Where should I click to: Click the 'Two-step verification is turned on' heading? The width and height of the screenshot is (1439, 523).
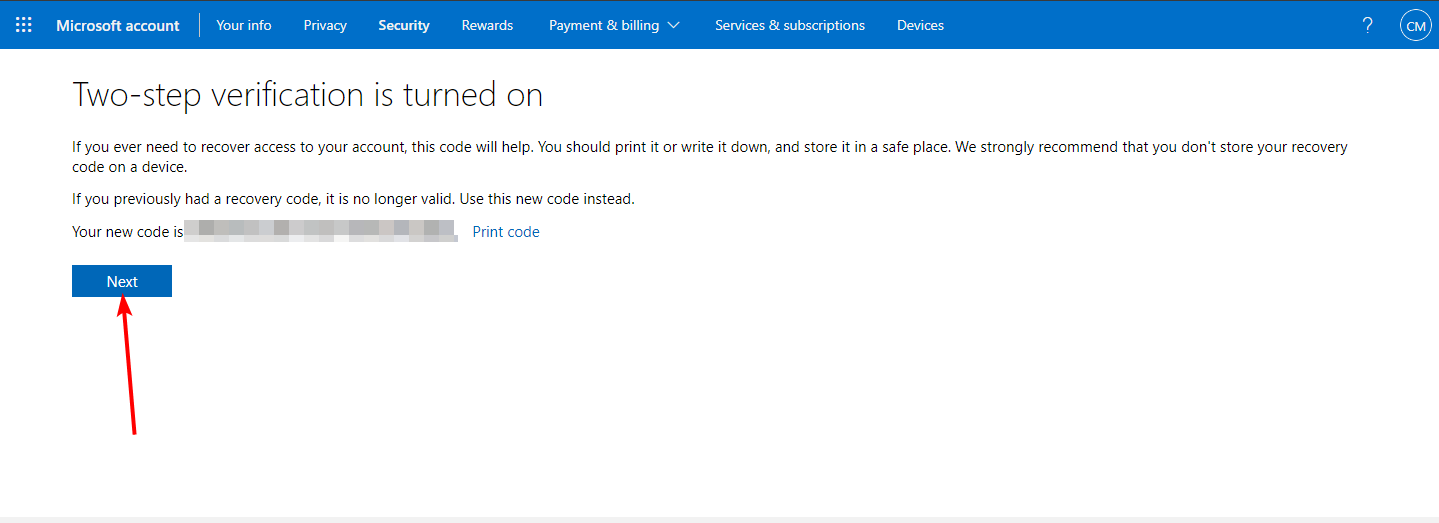coord(308,95)
